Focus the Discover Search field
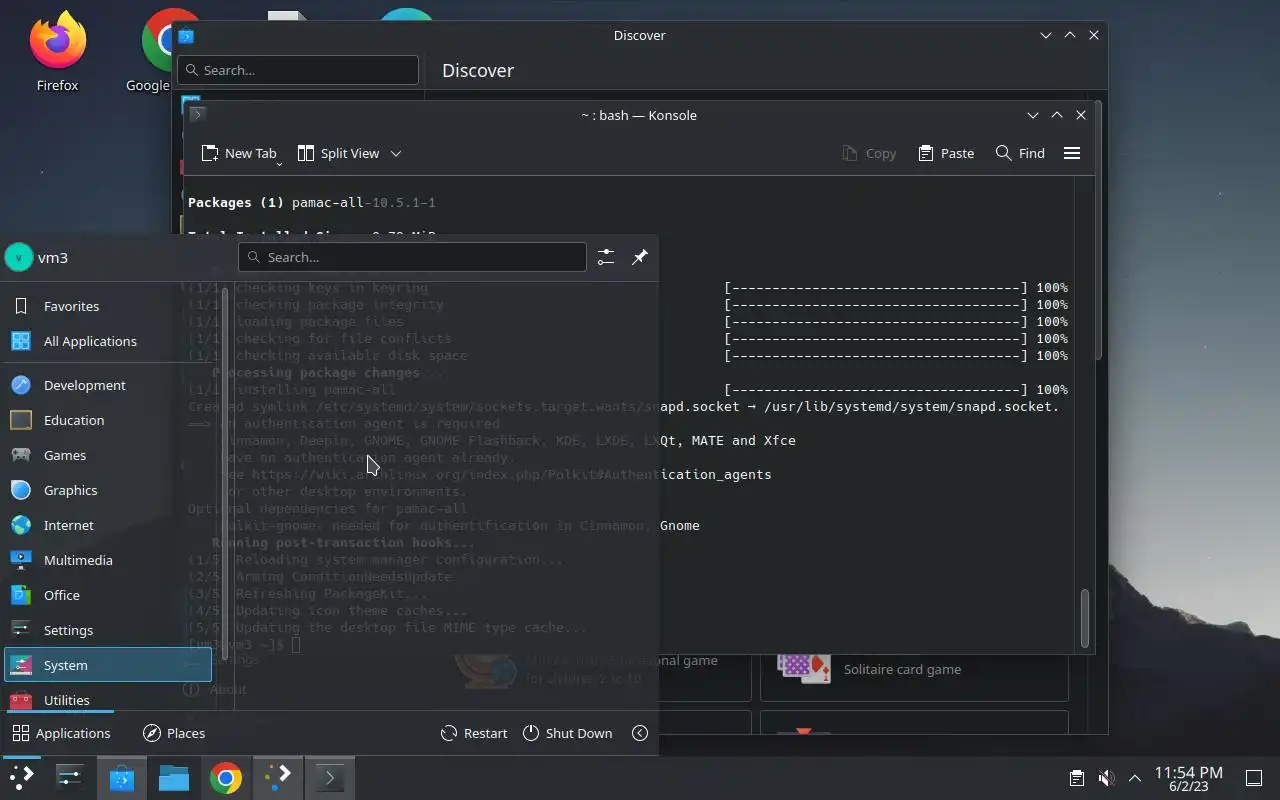The height and width of the screenshot is (800, 1280). 298,70
